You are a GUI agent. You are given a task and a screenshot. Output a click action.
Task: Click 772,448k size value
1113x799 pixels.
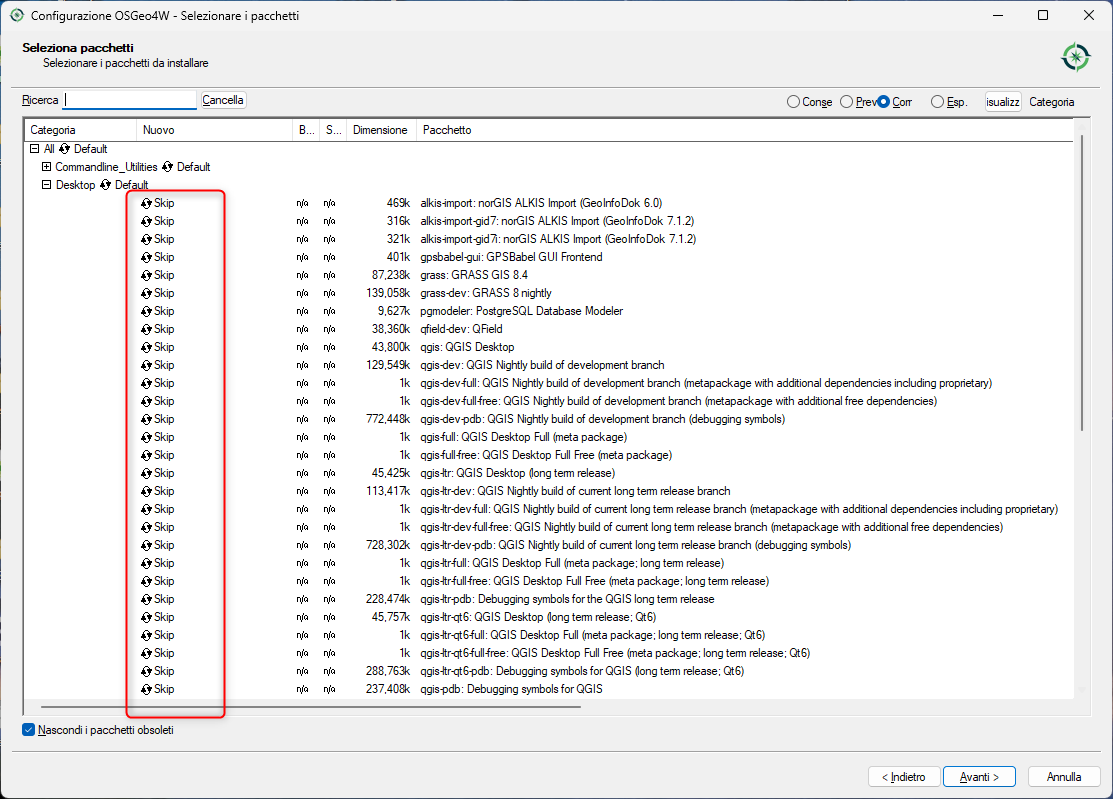[388, 419]
